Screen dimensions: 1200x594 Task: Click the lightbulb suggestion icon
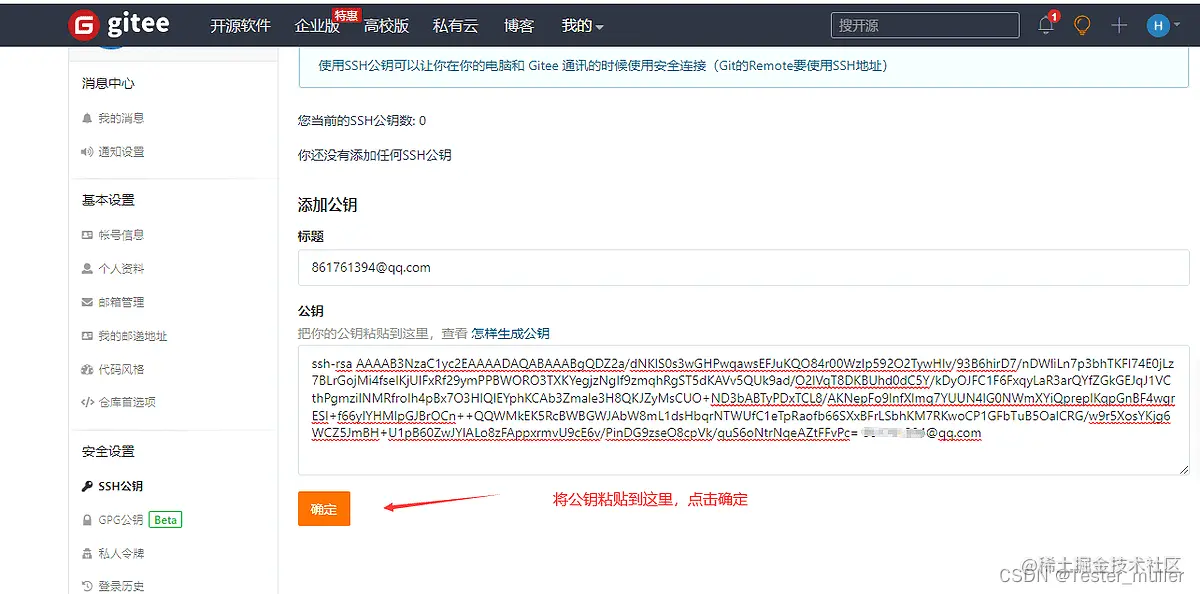coord(1083,25)
